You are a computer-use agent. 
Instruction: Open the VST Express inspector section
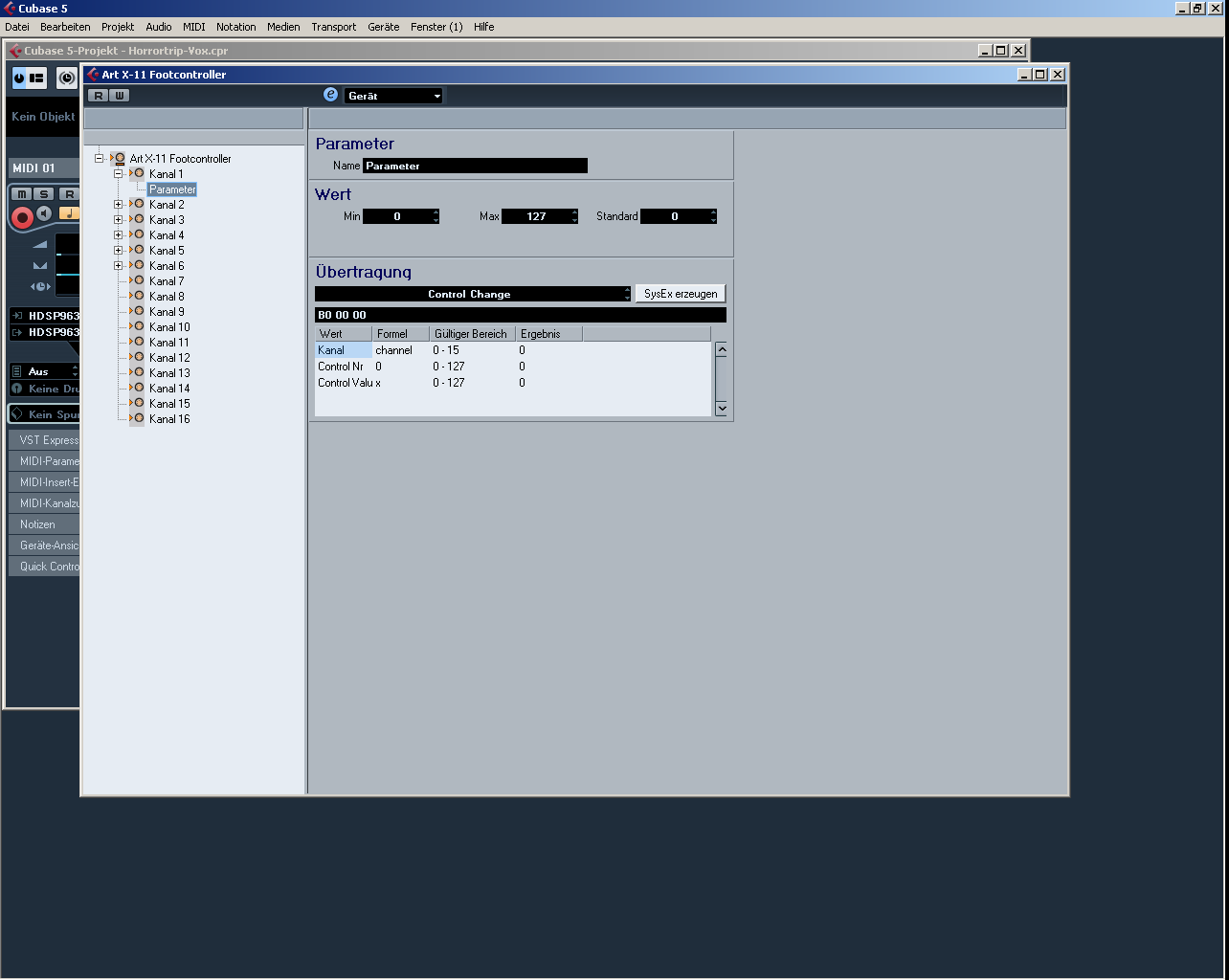44,440
